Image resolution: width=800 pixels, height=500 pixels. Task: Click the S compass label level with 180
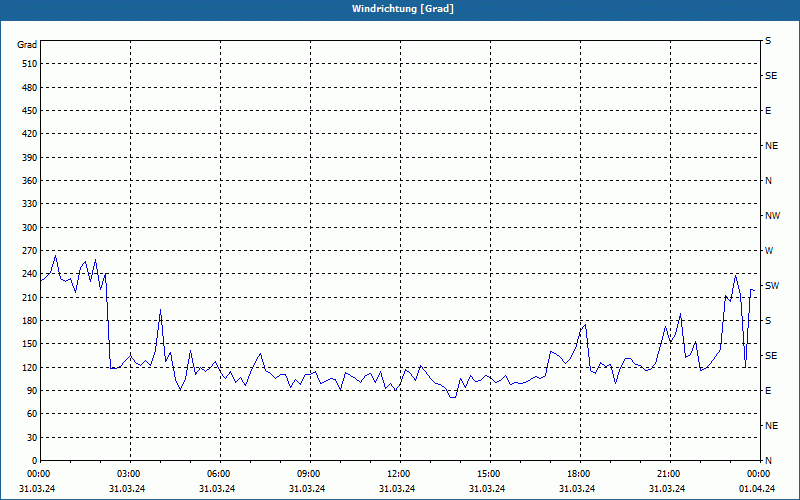click(x=768, y=321)
